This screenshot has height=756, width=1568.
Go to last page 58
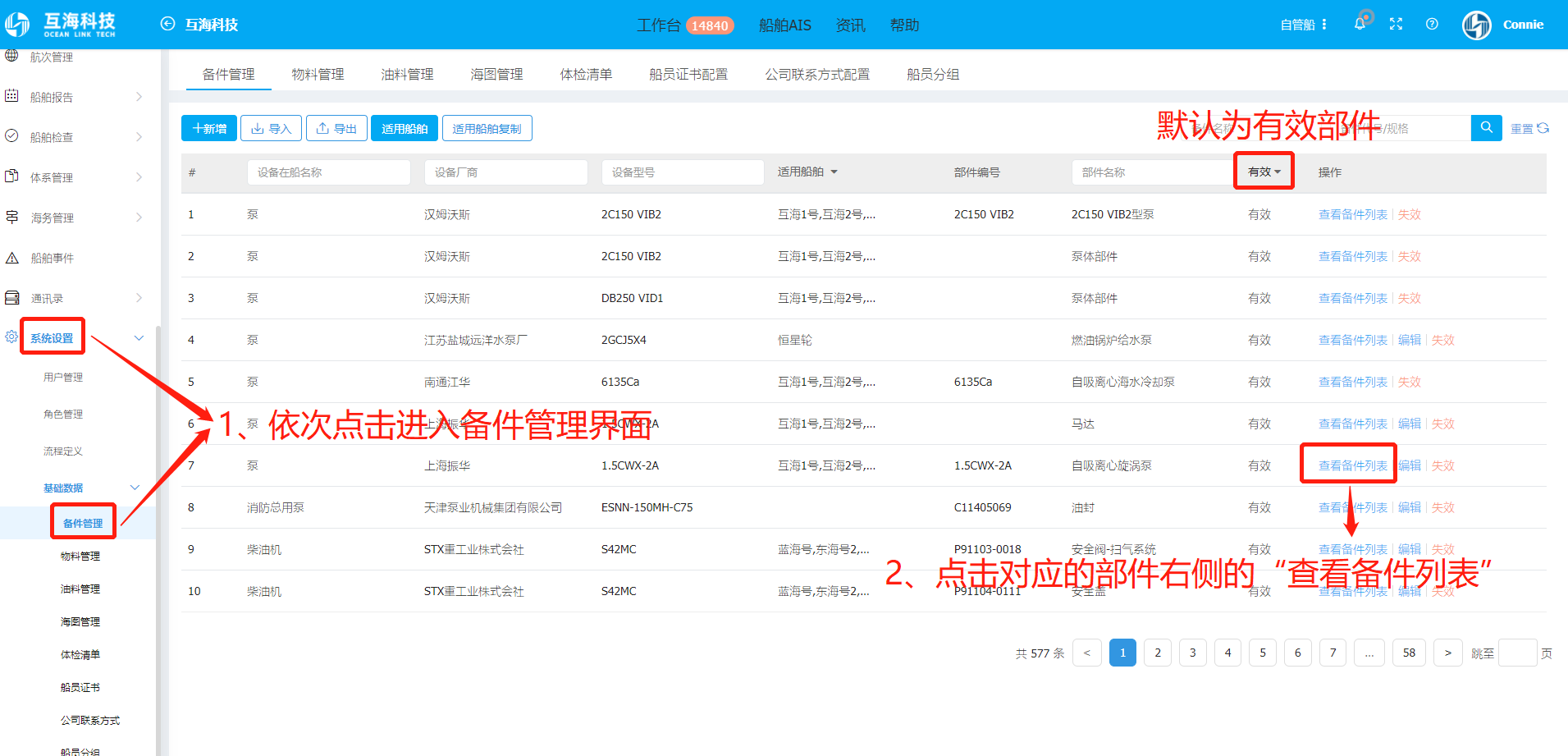(1409, 653)
